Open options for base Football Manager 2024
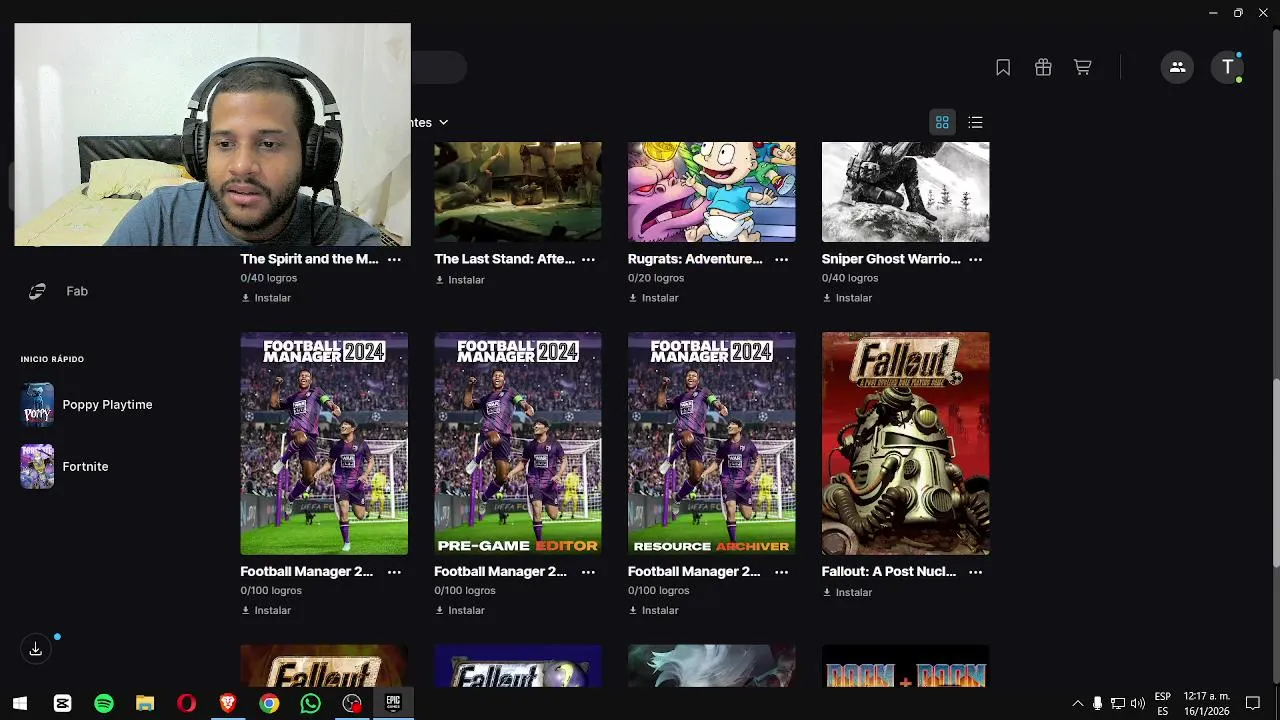Image resolution: width=1280 pixels, height=720 pixels. pyautogui.click(x=394, y=572)
